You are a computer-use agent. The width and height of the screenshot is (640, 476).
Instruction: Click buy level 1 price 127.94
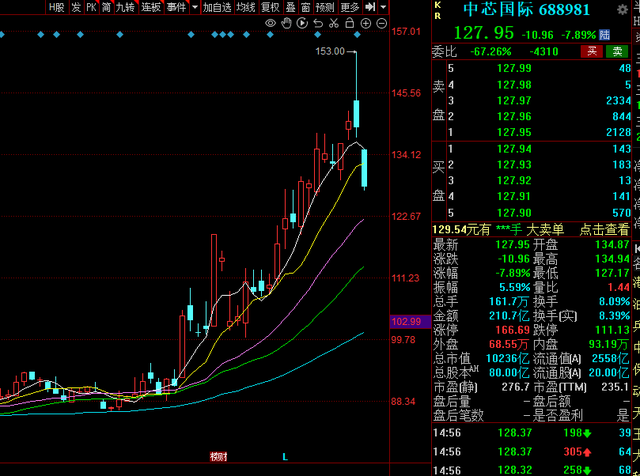point(514,149)
